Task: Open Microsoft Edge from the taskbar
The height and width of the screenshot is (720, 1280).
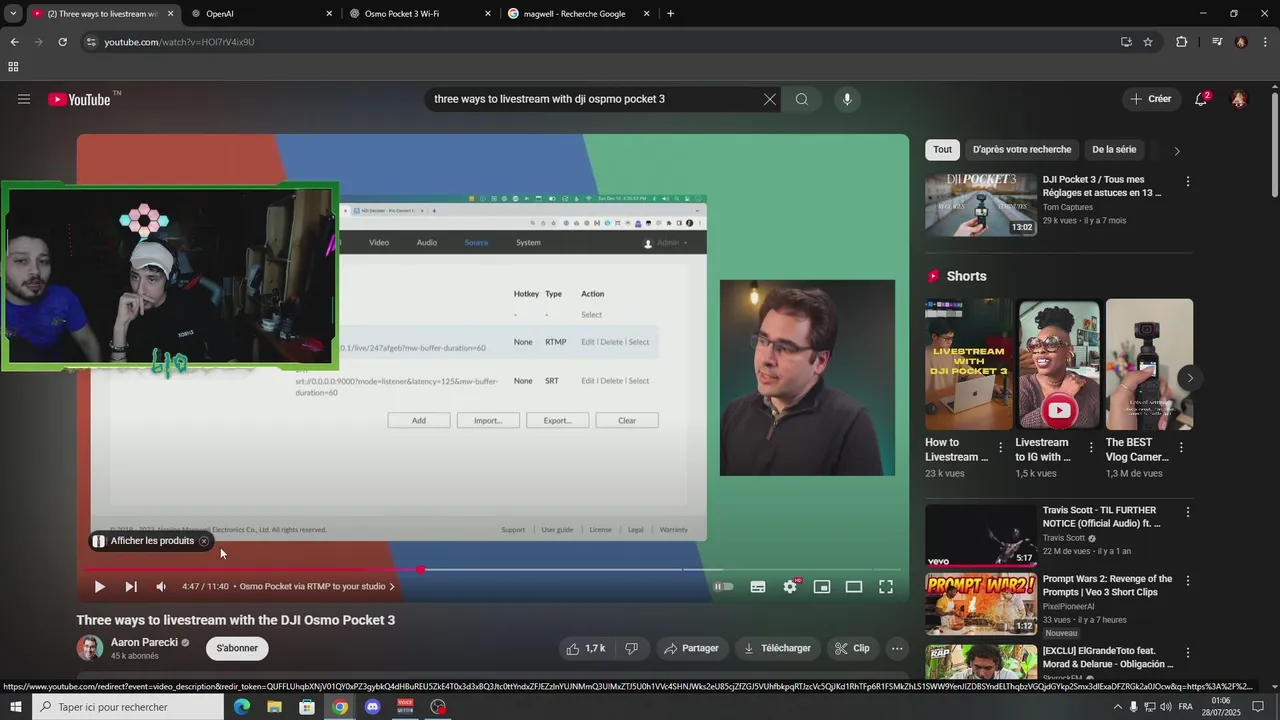Action: pos(242,707)
